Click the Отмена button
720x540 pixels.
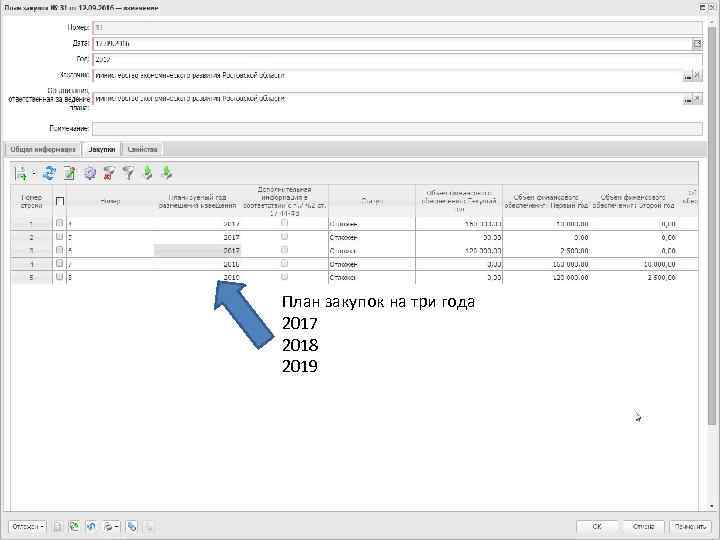643,527
